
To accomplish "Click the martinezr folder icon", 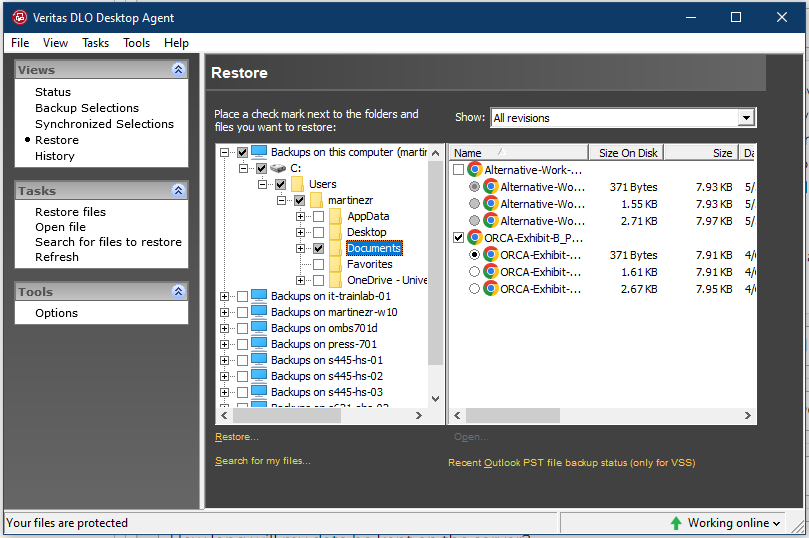I will pyautogui.click(x=316, y=200).
